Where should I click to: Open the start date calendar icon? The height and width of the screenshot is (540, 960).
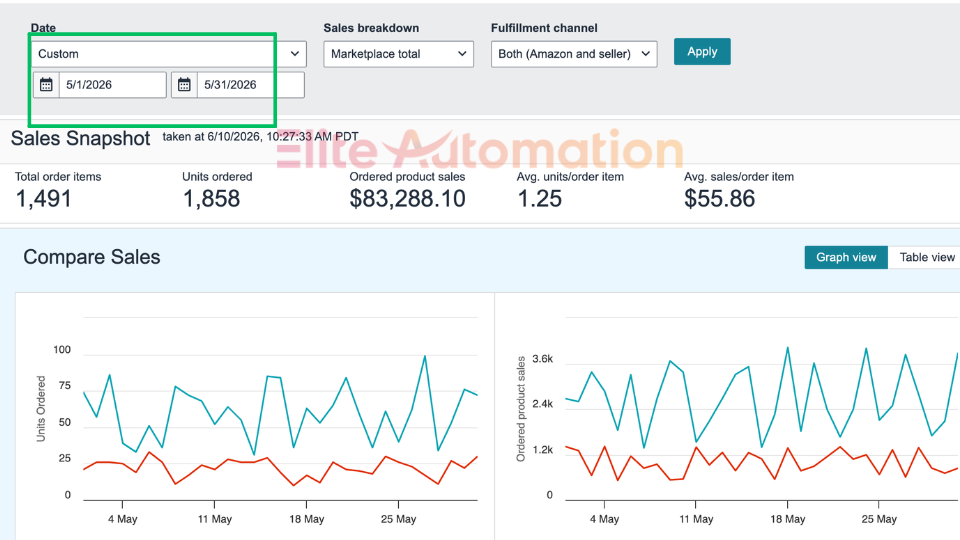point(46,85)
